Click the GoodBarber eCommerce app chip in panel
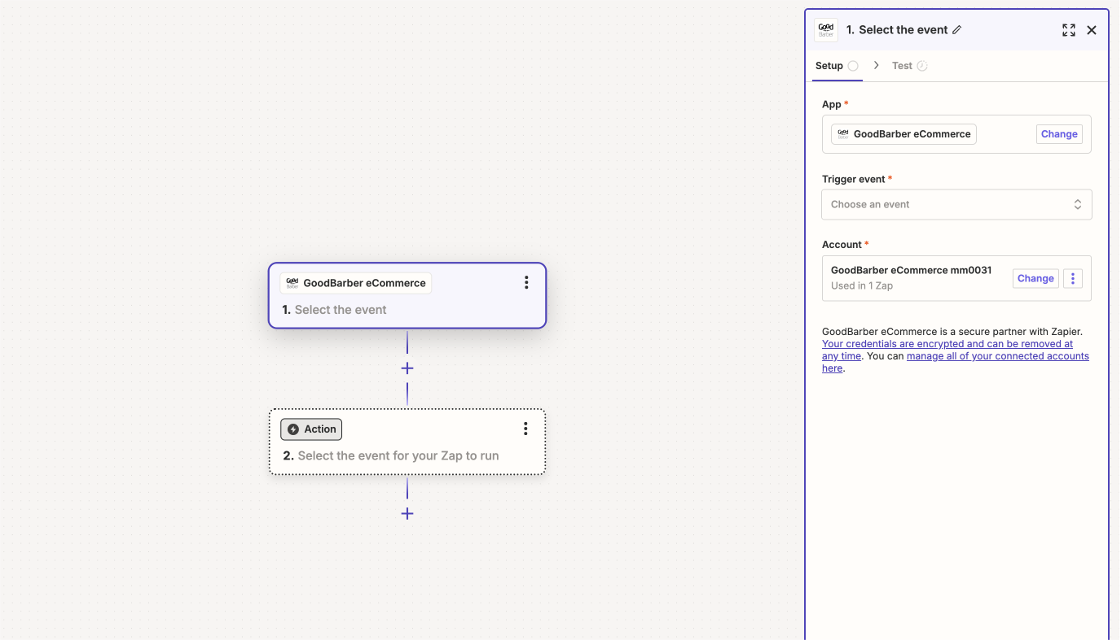The image size is (1120, 642). [903, 134]
